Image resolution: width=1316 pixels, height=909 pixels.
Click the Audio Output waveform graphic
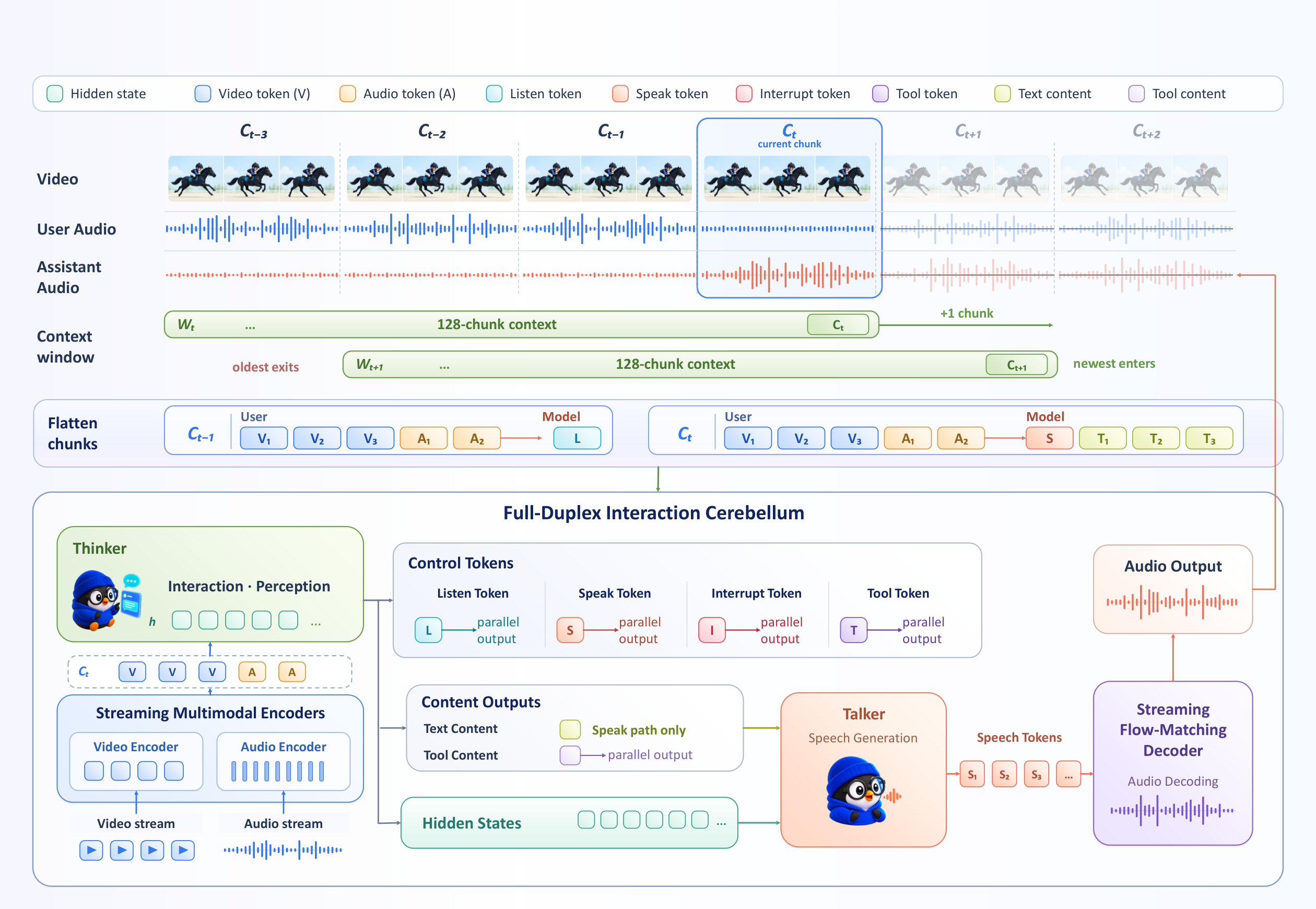click(1172, 601)
